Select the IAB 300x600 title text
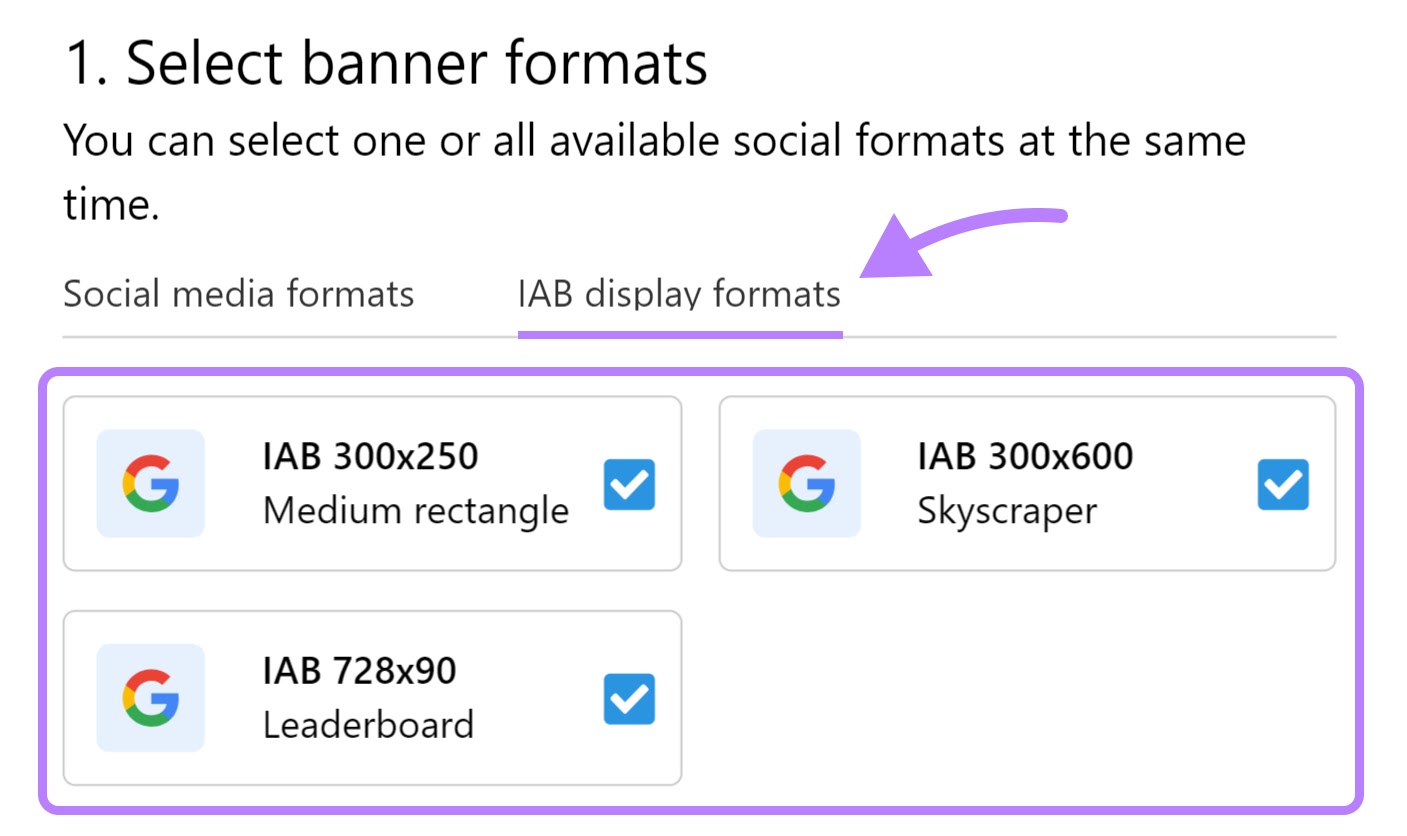This screenshot has width=1407, height=836. click(x=1025, y=457)
